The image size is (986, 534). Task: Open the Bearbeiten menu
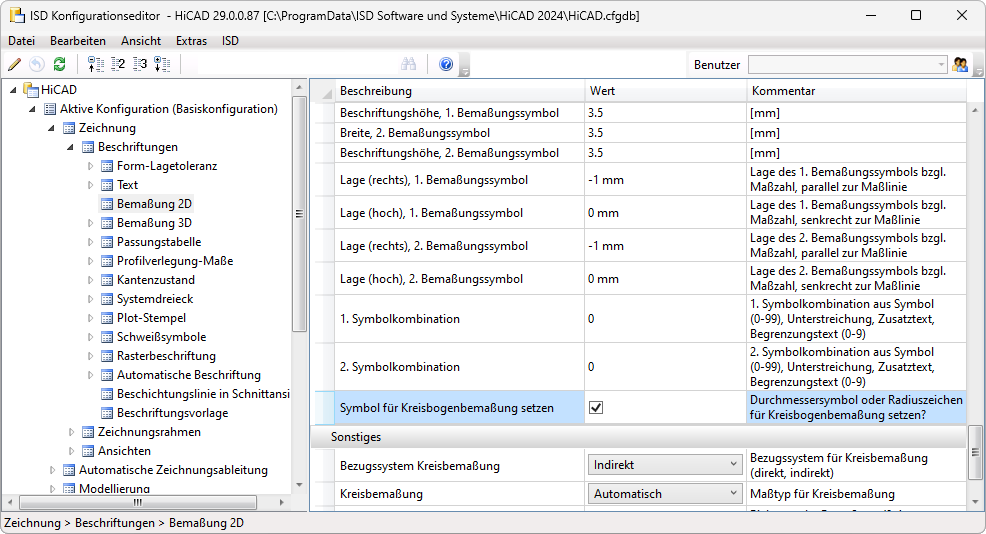tap(78, 41)
